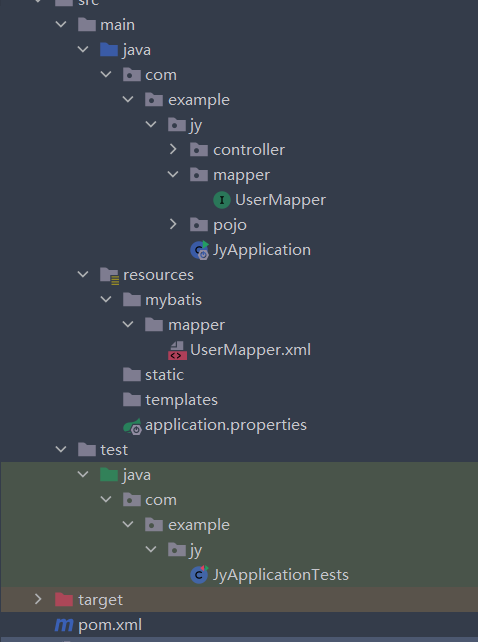Expand the pojo package
Screen dimensions: 478x642
[173, 224]
